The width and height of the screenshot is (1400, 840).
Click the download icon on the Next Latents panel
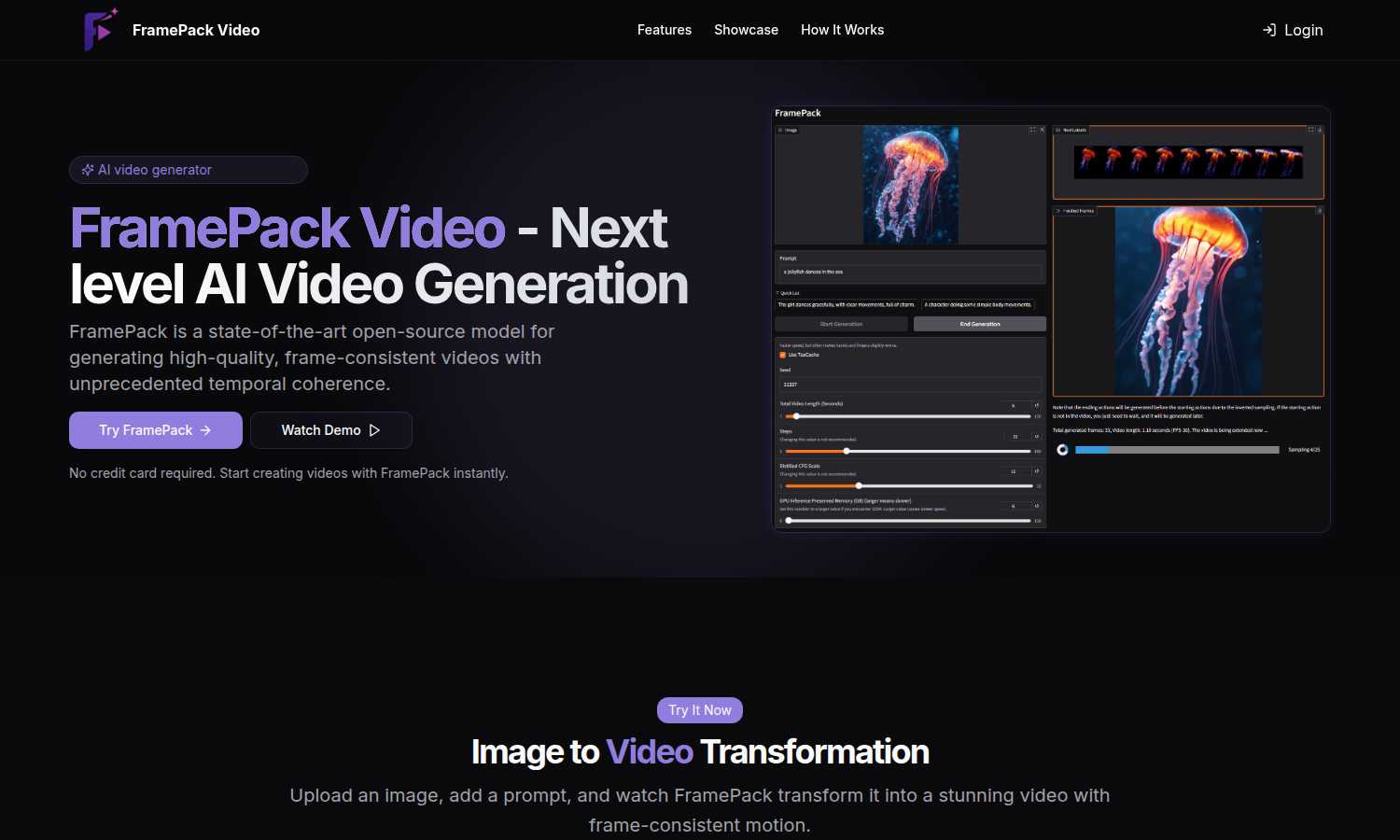[1320, 130]
